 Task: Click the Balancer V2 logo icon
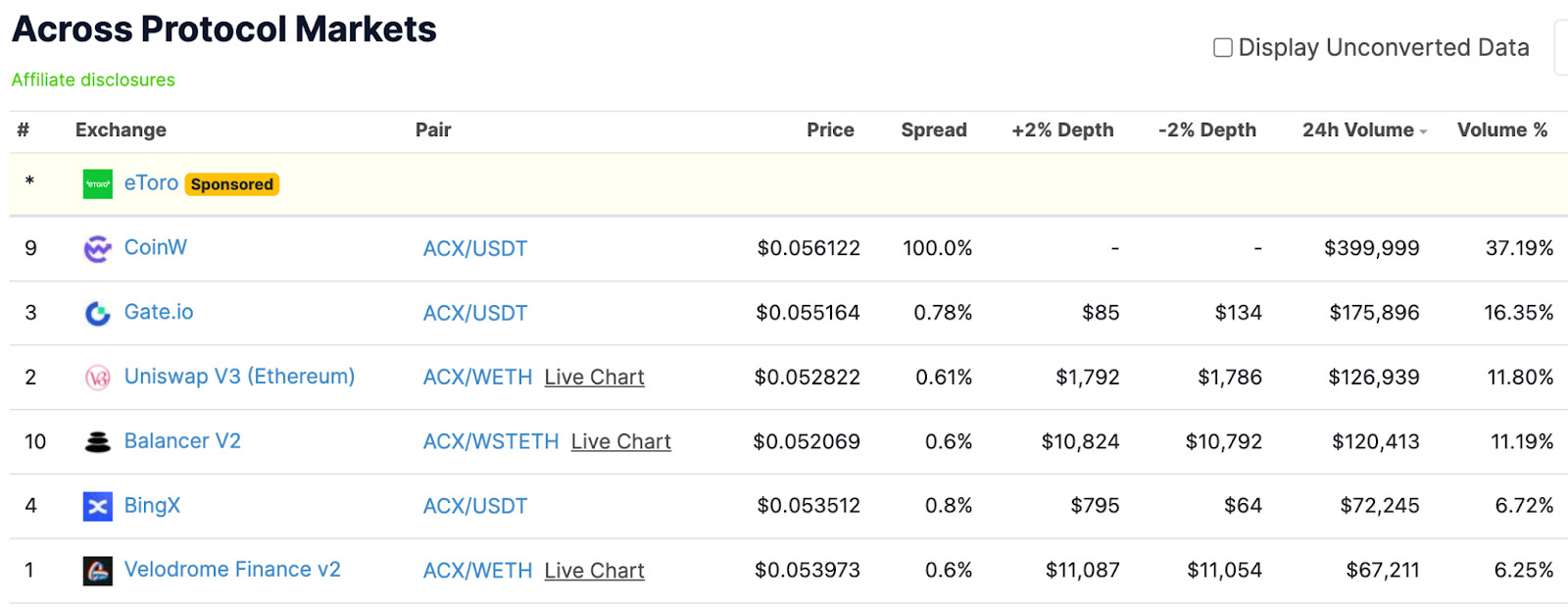click(x=98, y=442)
